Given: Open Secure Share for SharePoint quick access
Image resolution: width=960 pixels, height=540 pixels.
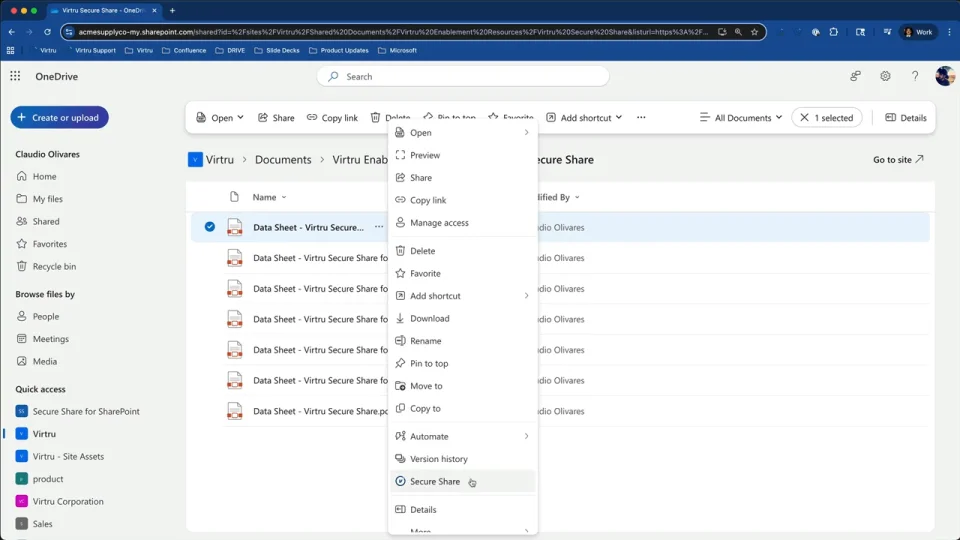Looking at the screenshot, I should [85, 411].
